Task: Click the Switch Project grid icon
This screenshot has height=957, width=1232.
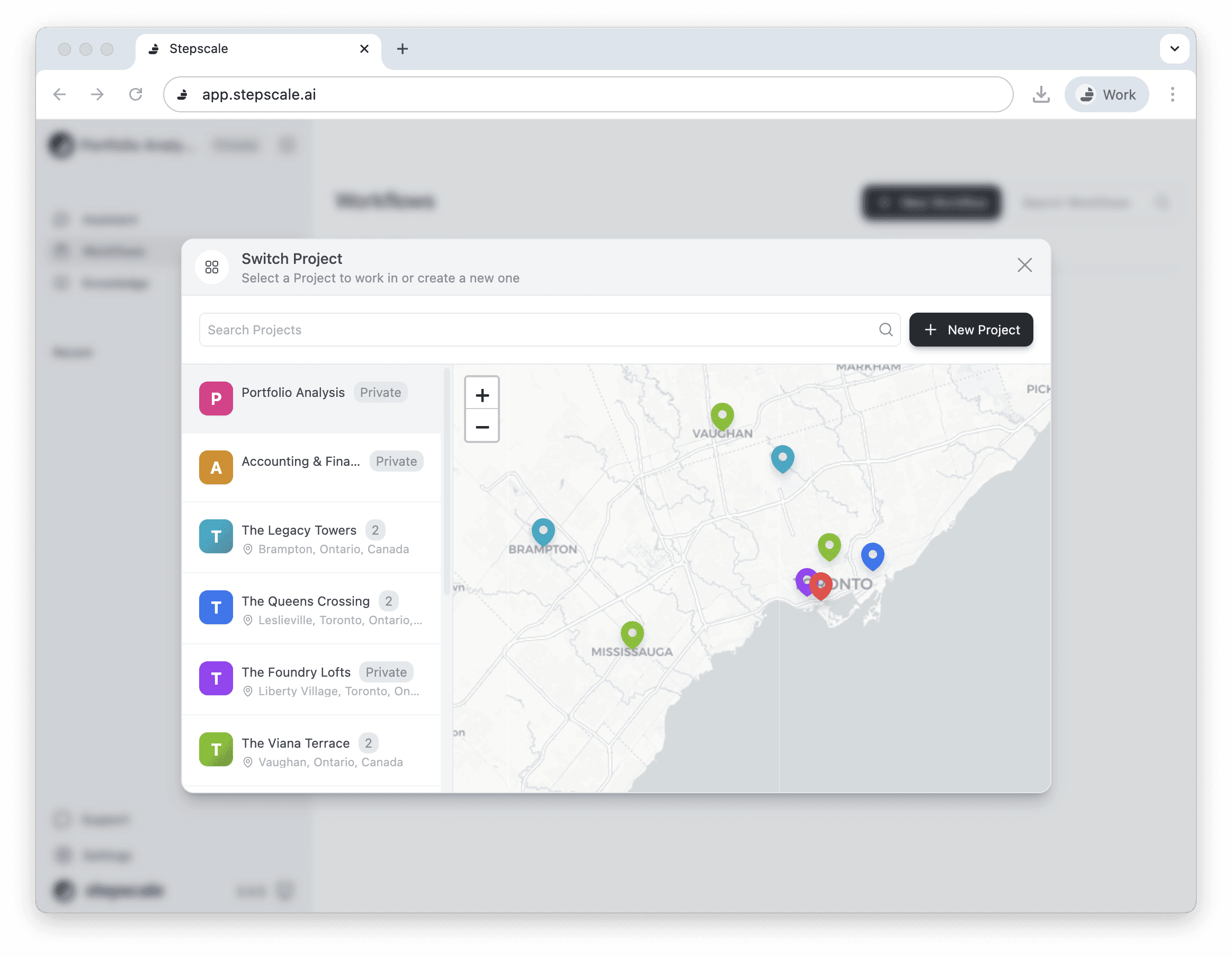Action: tap(211, 267)
